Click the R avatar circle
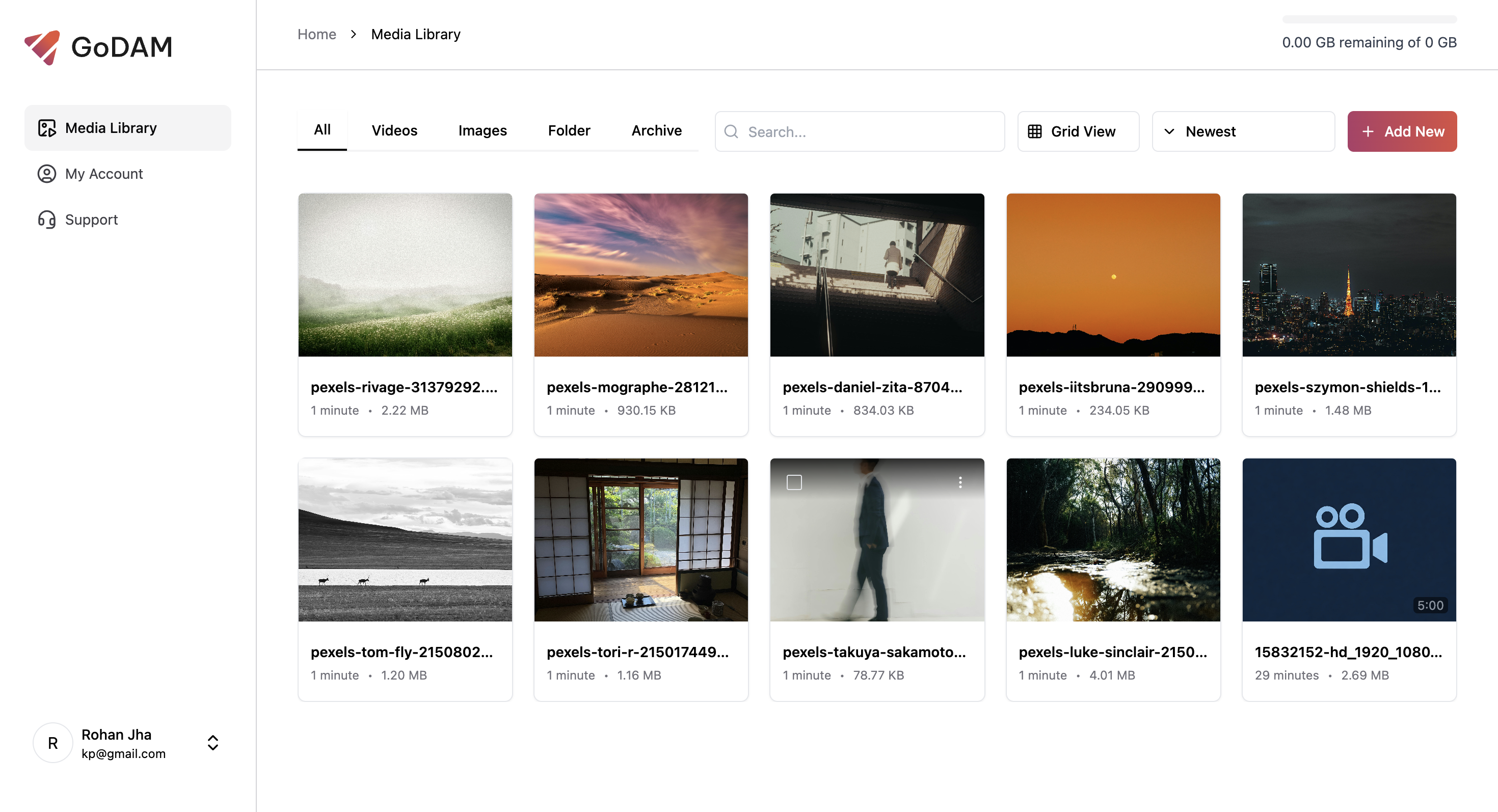 click(53, 743)
